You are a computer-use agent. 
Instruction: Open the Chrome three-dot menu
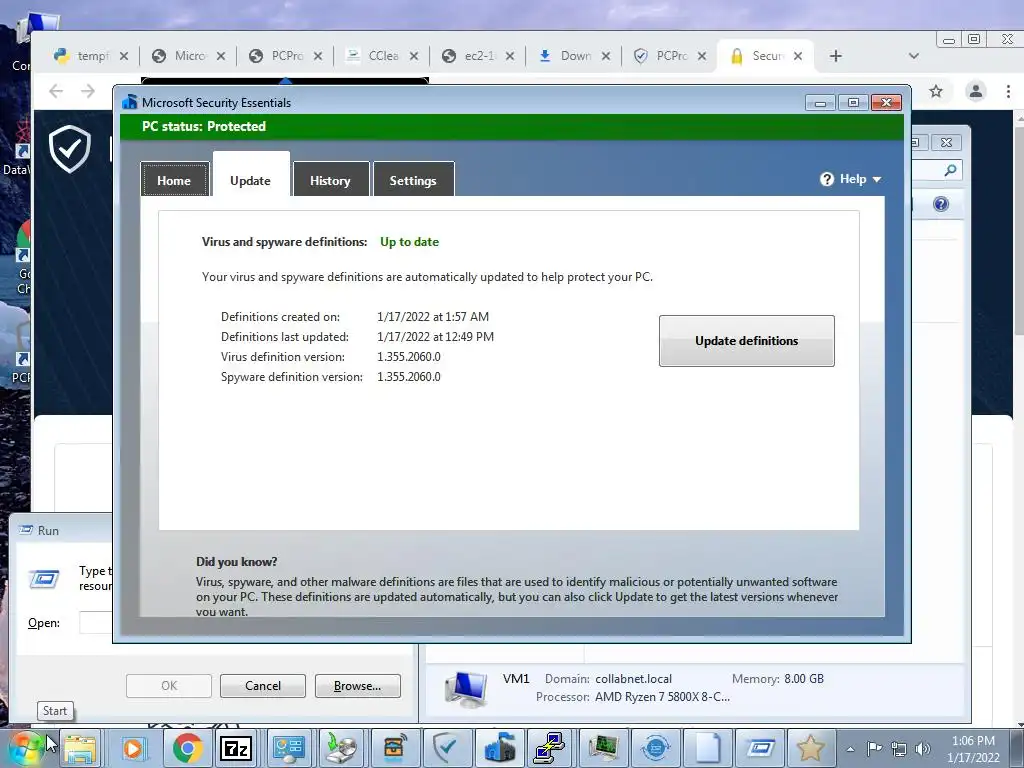1008,91
